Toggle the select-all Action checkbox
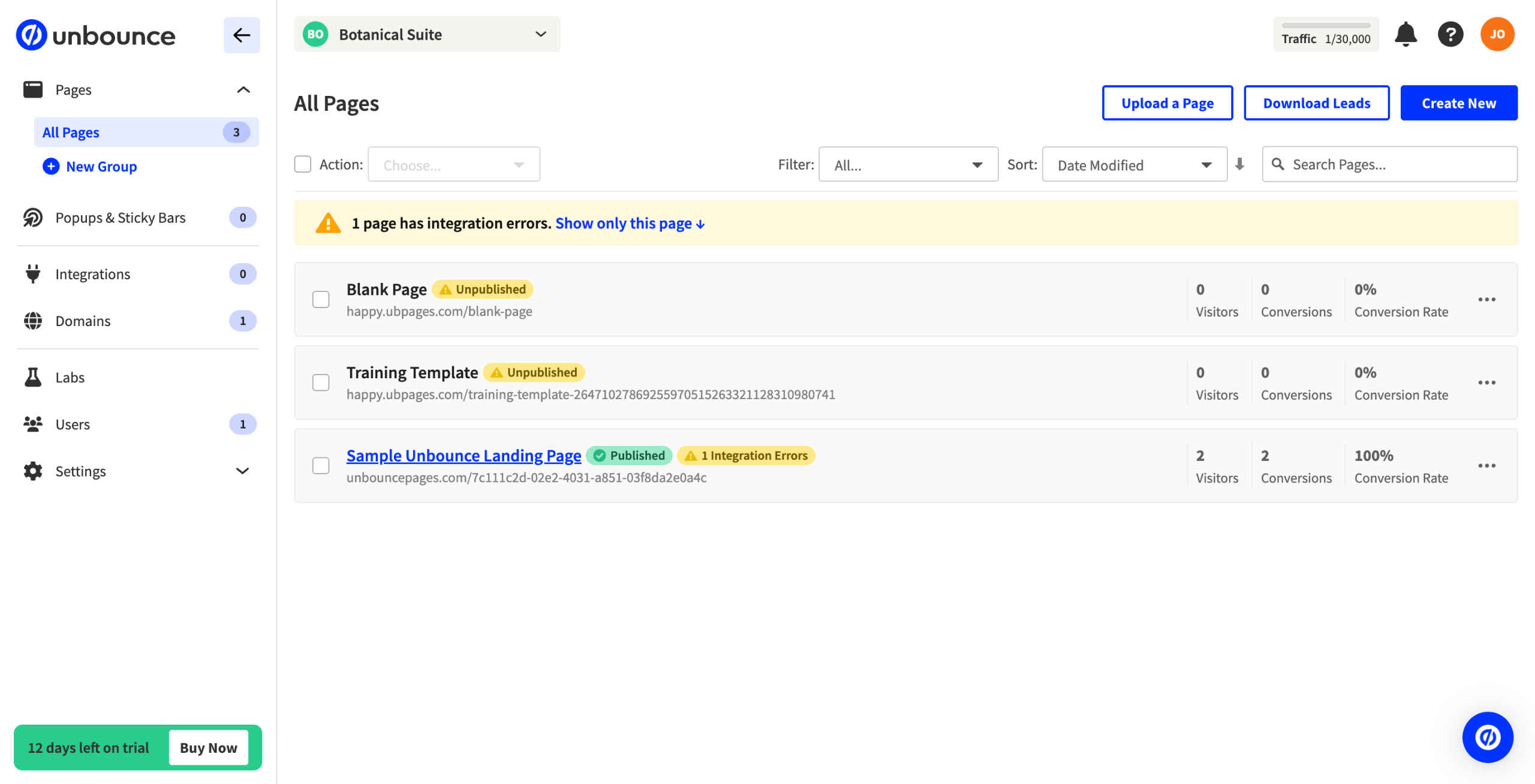1535x784 pixels. pyautogui.click(x=303, y=164)
